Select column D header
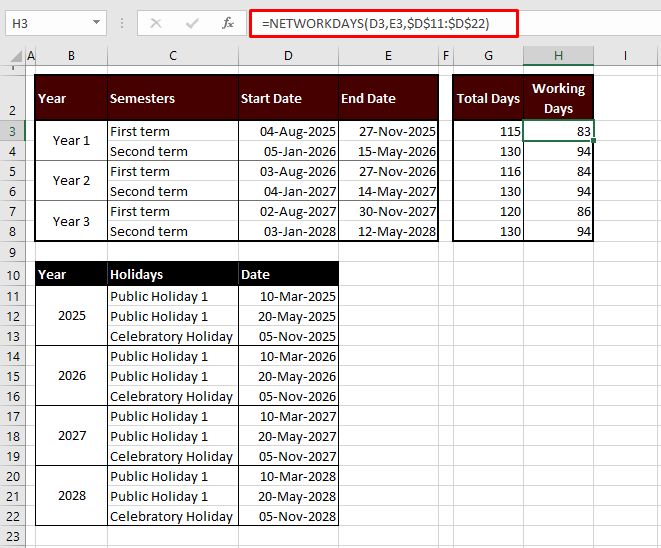The width and height of the screenshot is (661, 548). (x=288, y=56)
